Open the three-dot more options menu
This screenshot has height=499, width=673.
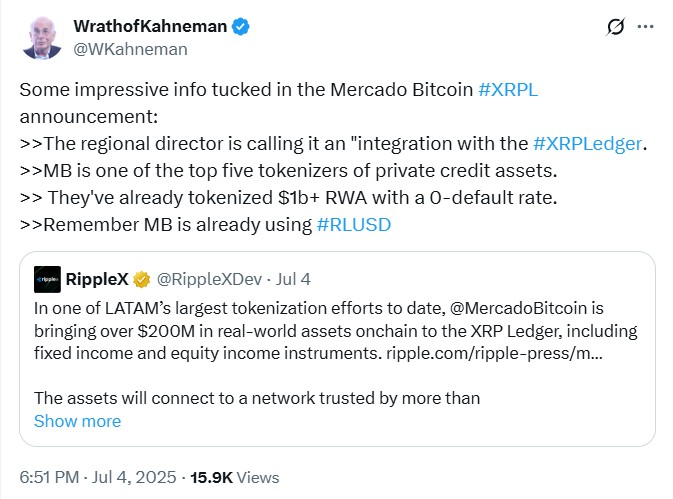[x=645, y=27]
